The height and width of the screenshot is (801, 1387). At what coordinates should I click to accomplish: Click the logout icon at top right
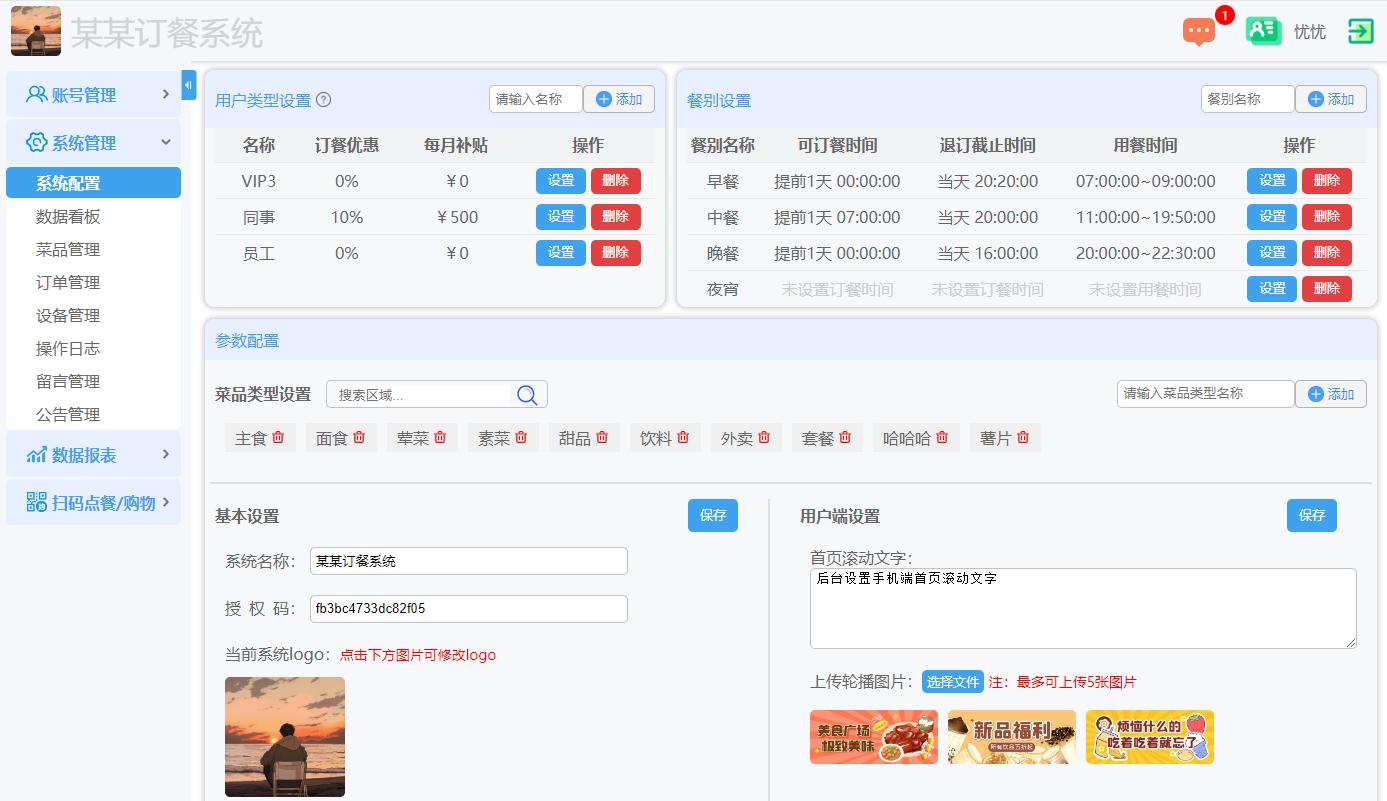coord(1360,31)
